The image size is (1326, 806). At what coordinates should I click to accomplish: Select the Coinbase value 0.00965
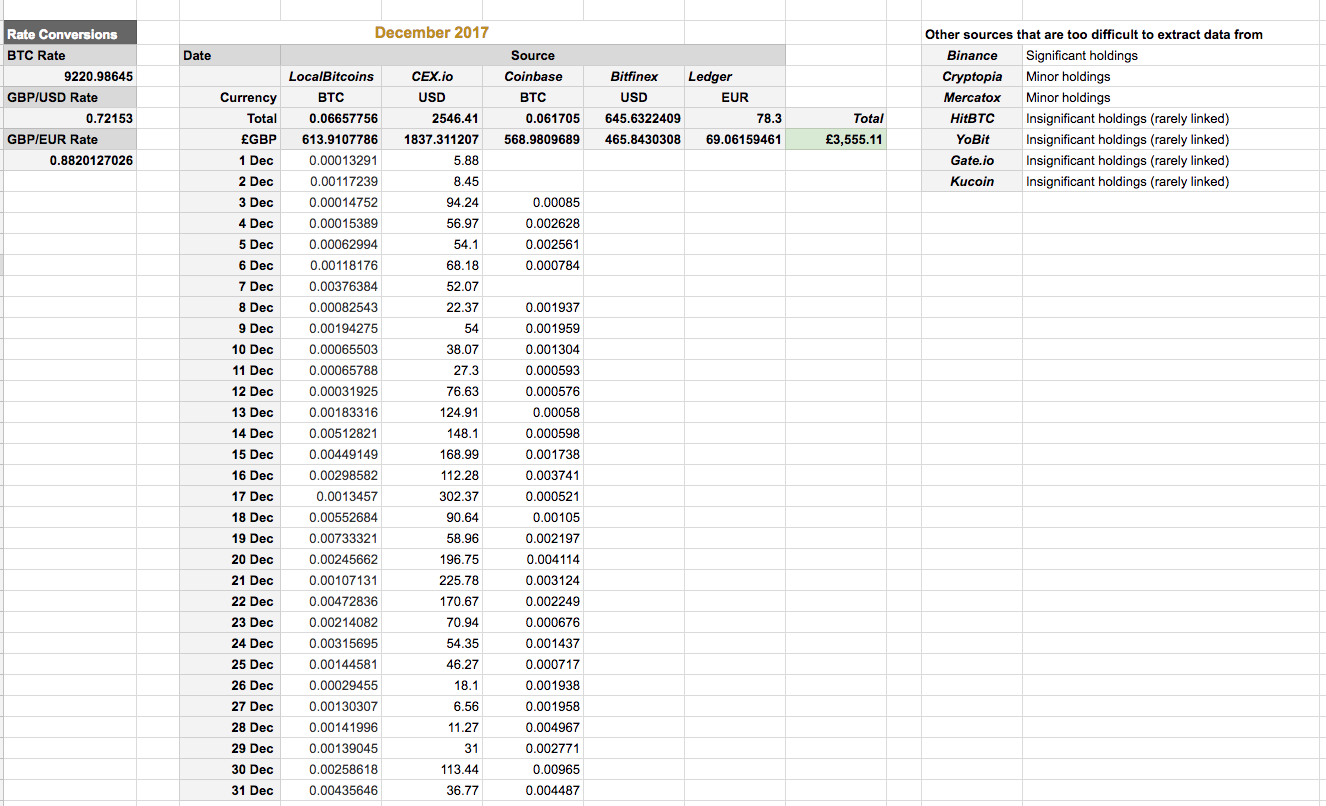click(x=533, y=769)
